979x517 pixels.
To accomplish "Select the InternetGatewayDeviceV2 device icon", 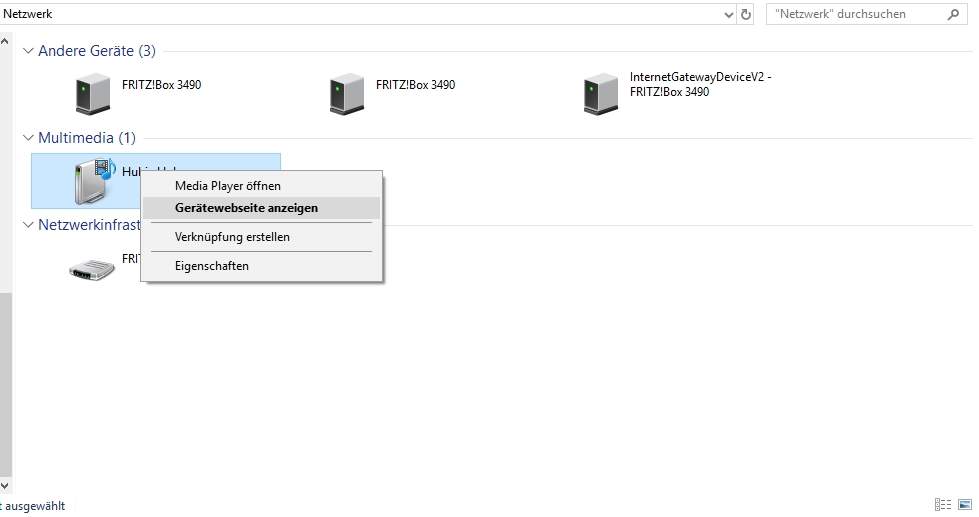I will point(601,94).
